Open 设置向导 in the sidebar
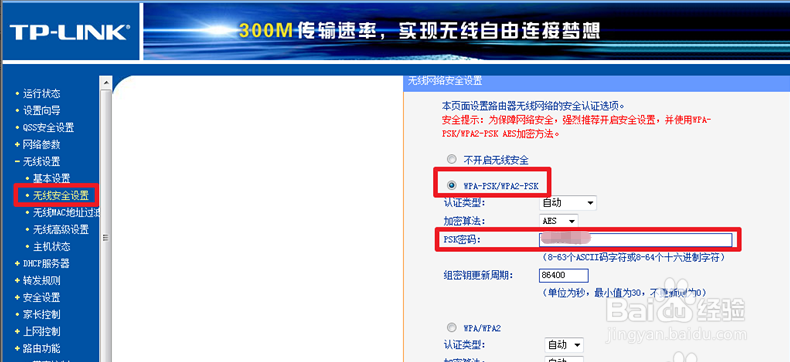The image size is (790, 362). [41, 111]
